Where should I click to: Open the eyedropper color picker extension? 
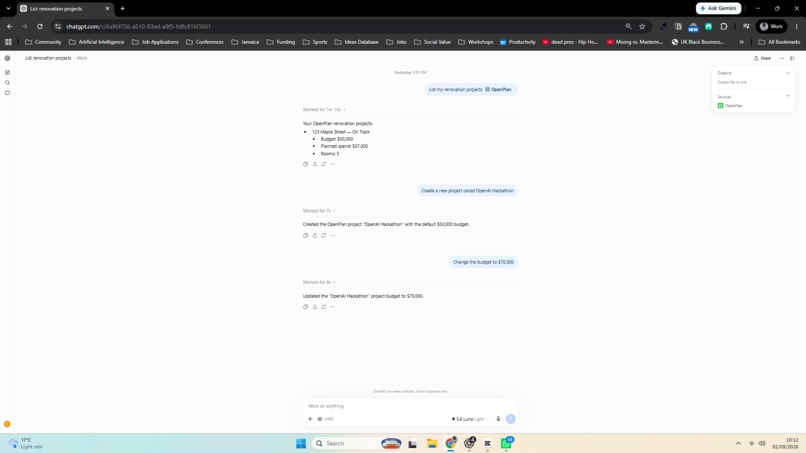[x=663, y=26]
